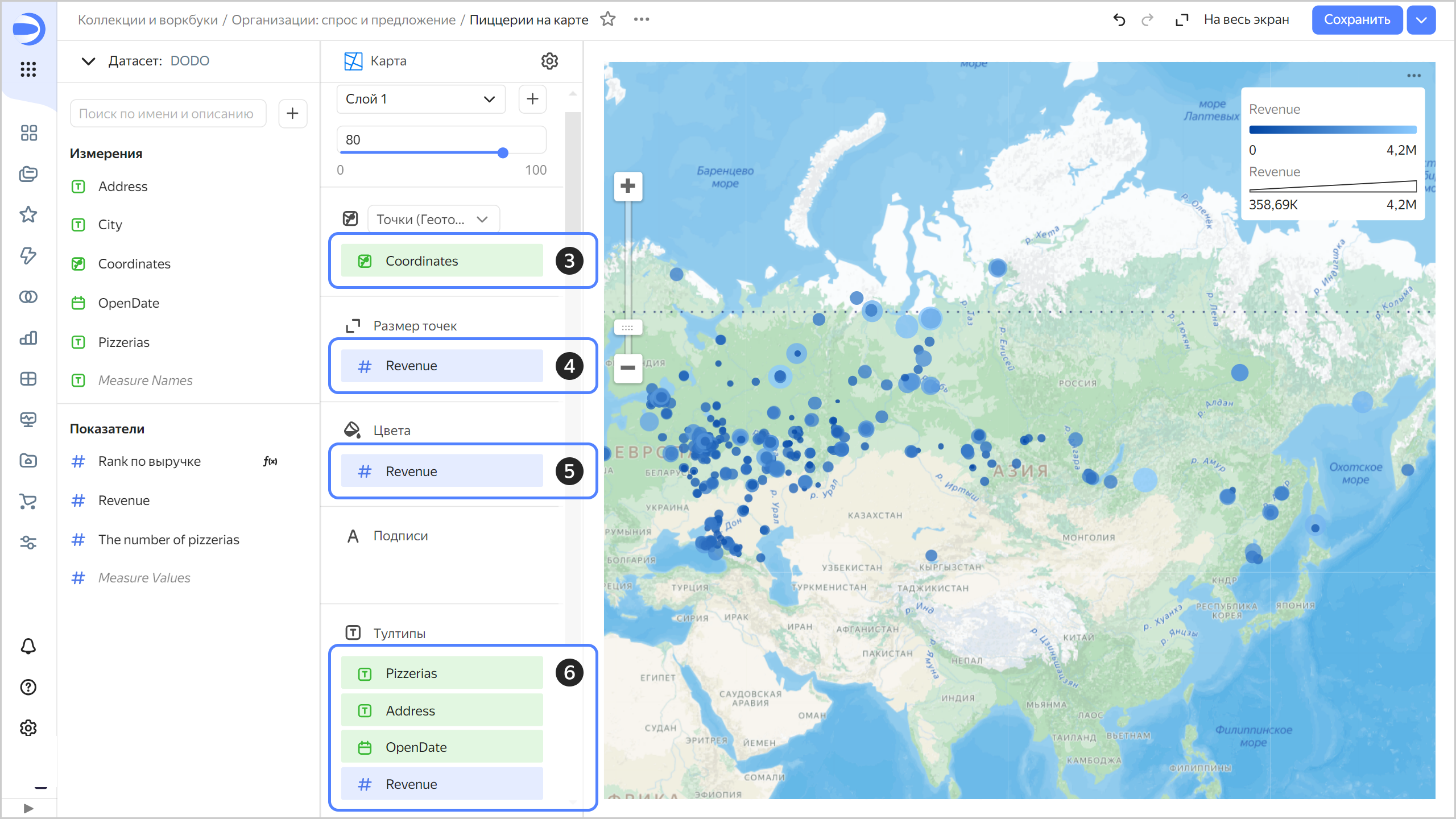
Task: Click the Сохранить button
Action: tap(1356, 20)
